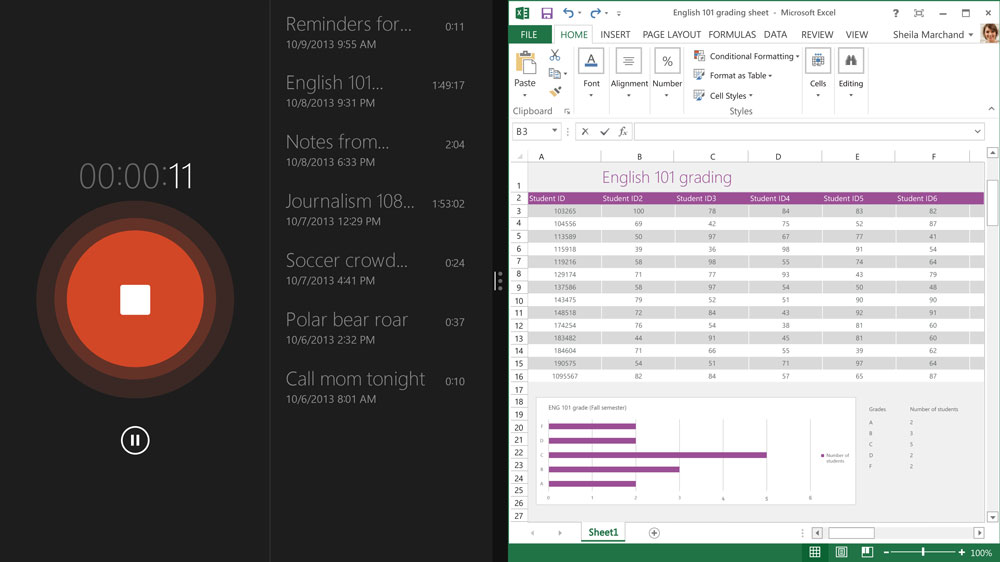The width and height of the screenshot is (1000, 562).
Task: Click the Undo arrow icon
Action: point(568,13)
